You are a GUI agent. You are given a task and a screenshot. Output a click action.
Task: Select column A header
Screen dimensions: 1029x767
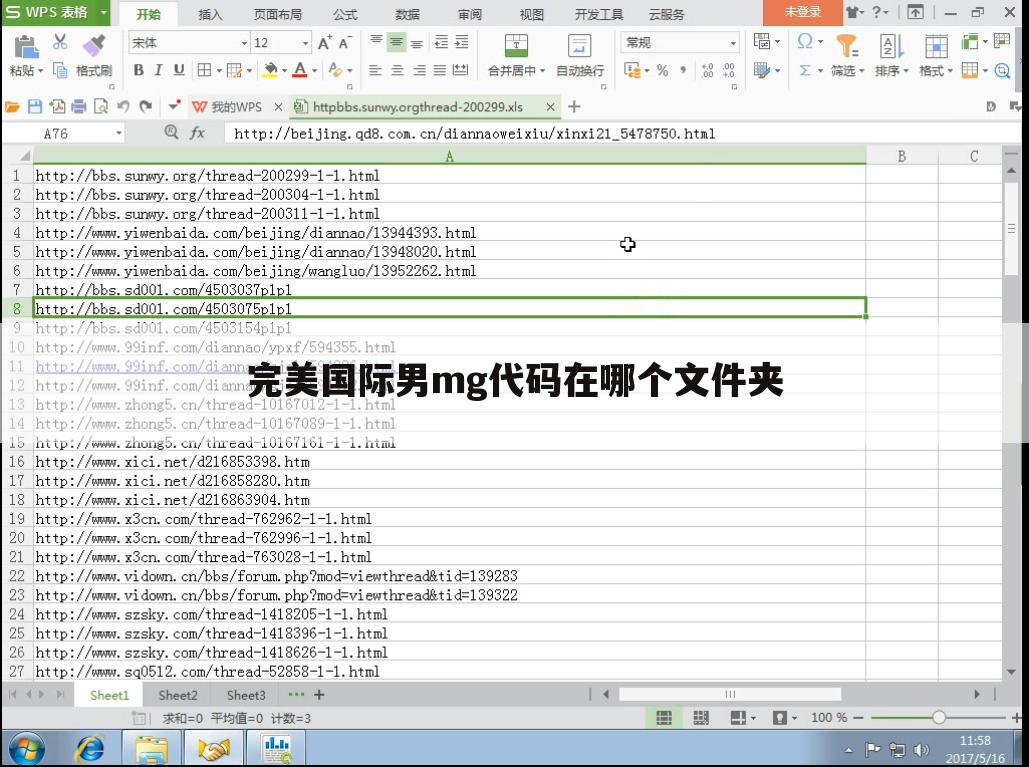point(450,156)
